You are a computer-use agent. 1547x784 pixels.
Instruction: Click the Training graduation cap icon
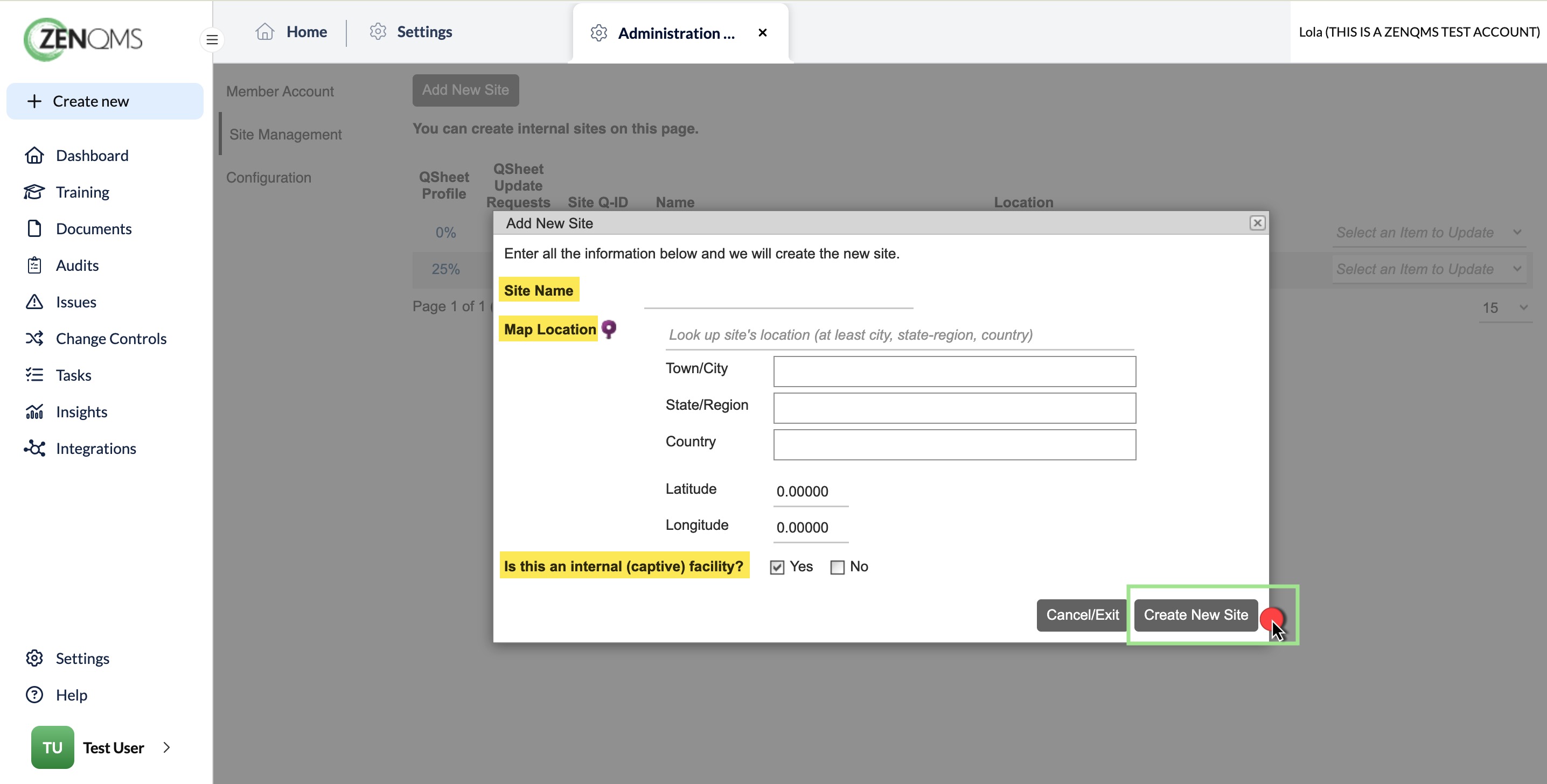tap(34, 192)
